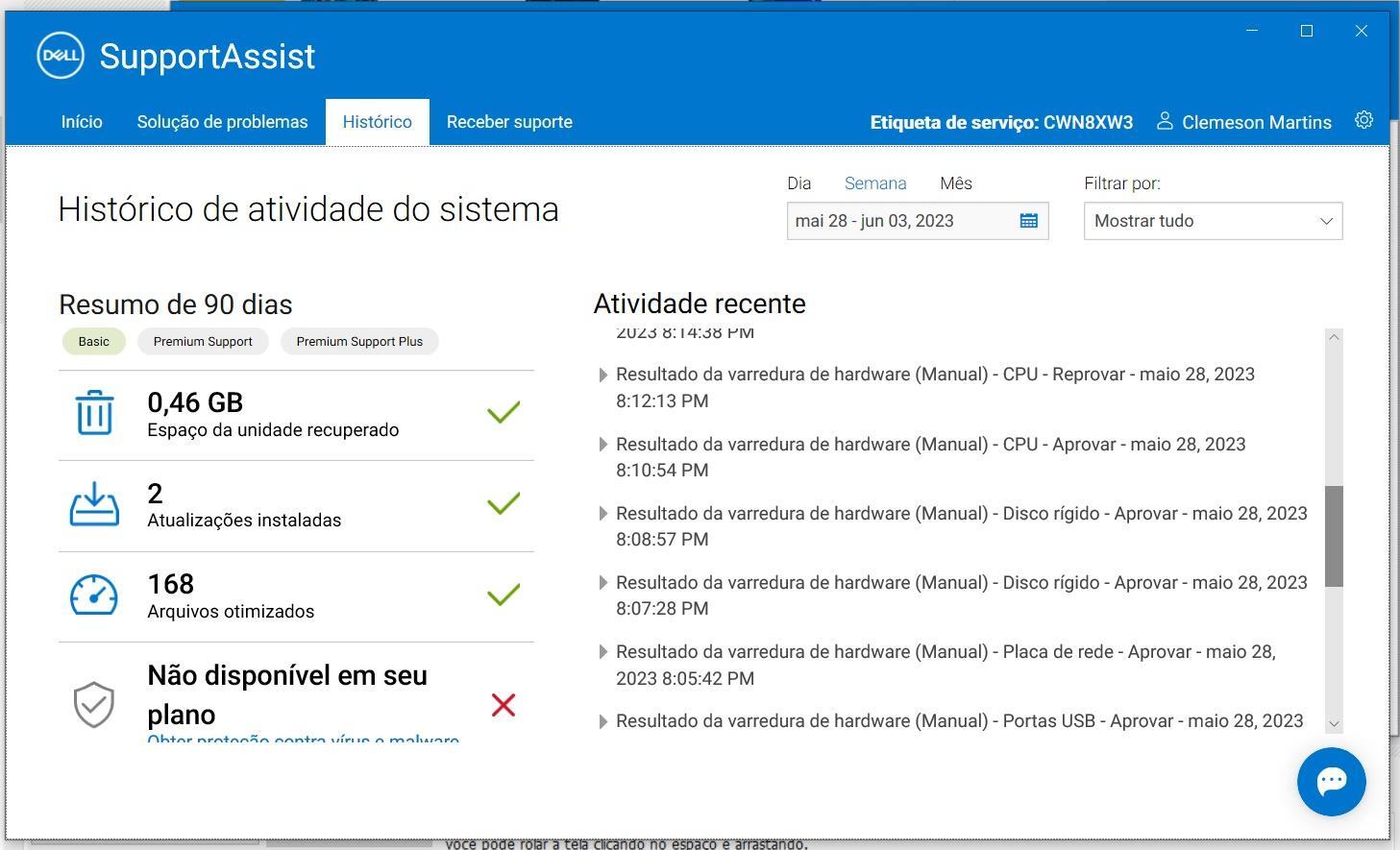Click the user profile icon beside Clemeson Martins
The height and width of the screenshot is (850, 1400).
(1165, 121)
